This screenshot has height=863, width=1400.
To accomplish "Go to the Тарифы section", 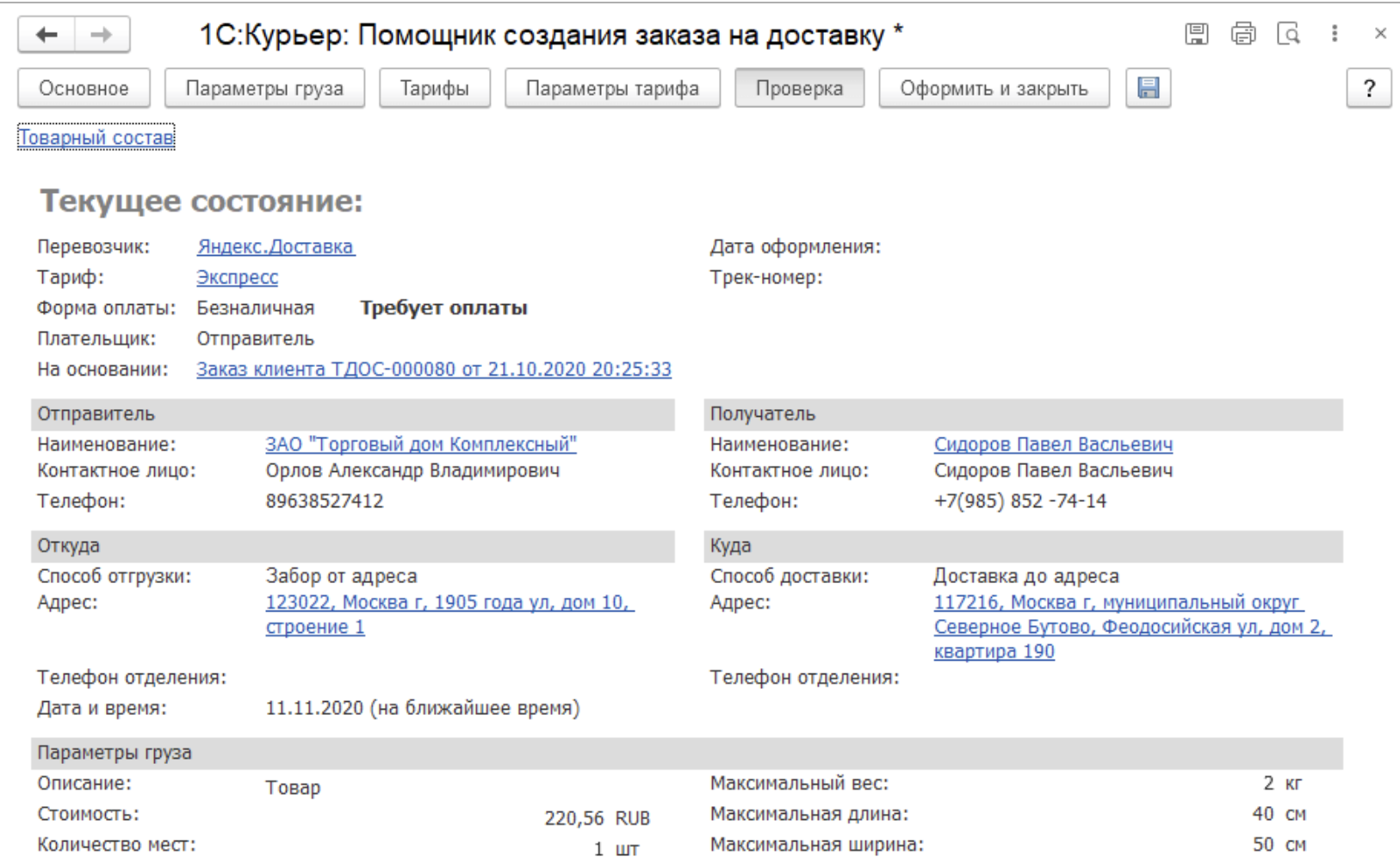I will click(x=434, y=88).
